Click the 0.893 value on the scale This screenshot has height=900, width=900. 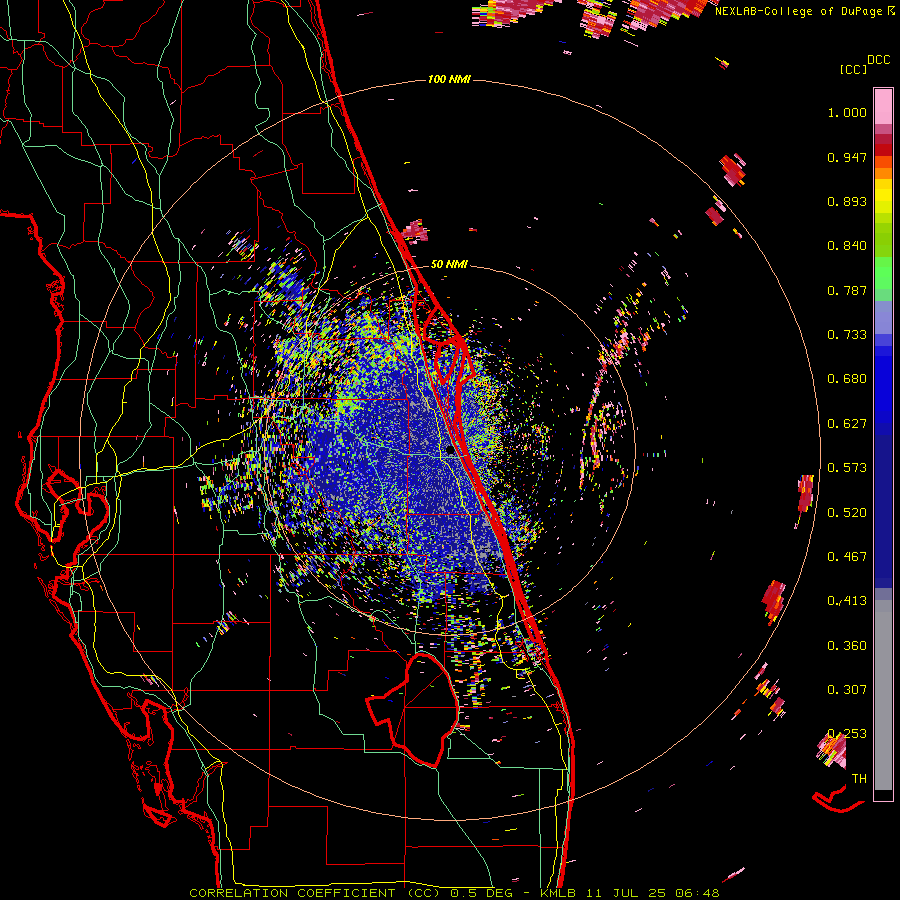click(847, 201)
